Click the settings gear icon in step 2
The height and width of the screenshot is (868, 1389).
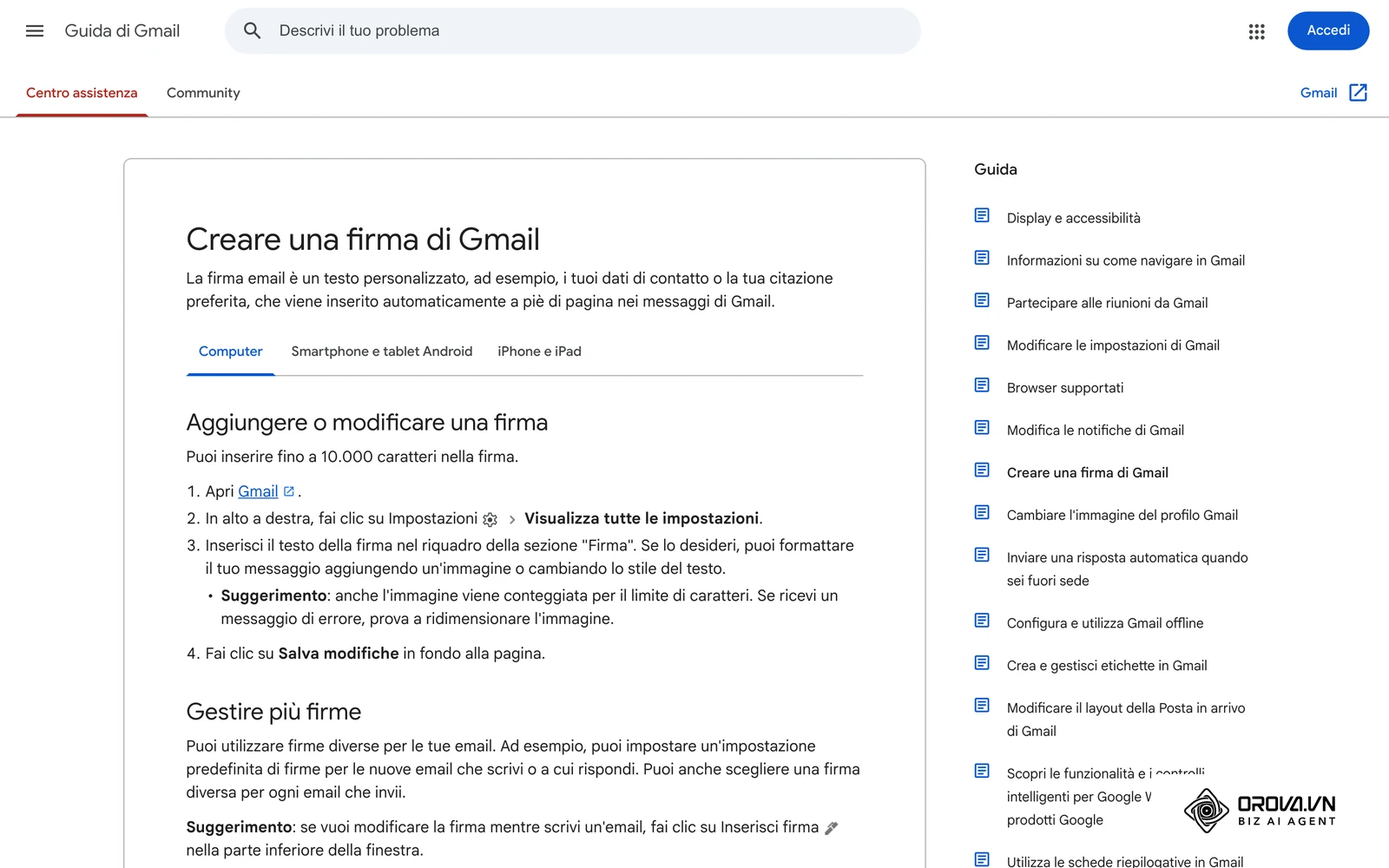tap(490, 520)
